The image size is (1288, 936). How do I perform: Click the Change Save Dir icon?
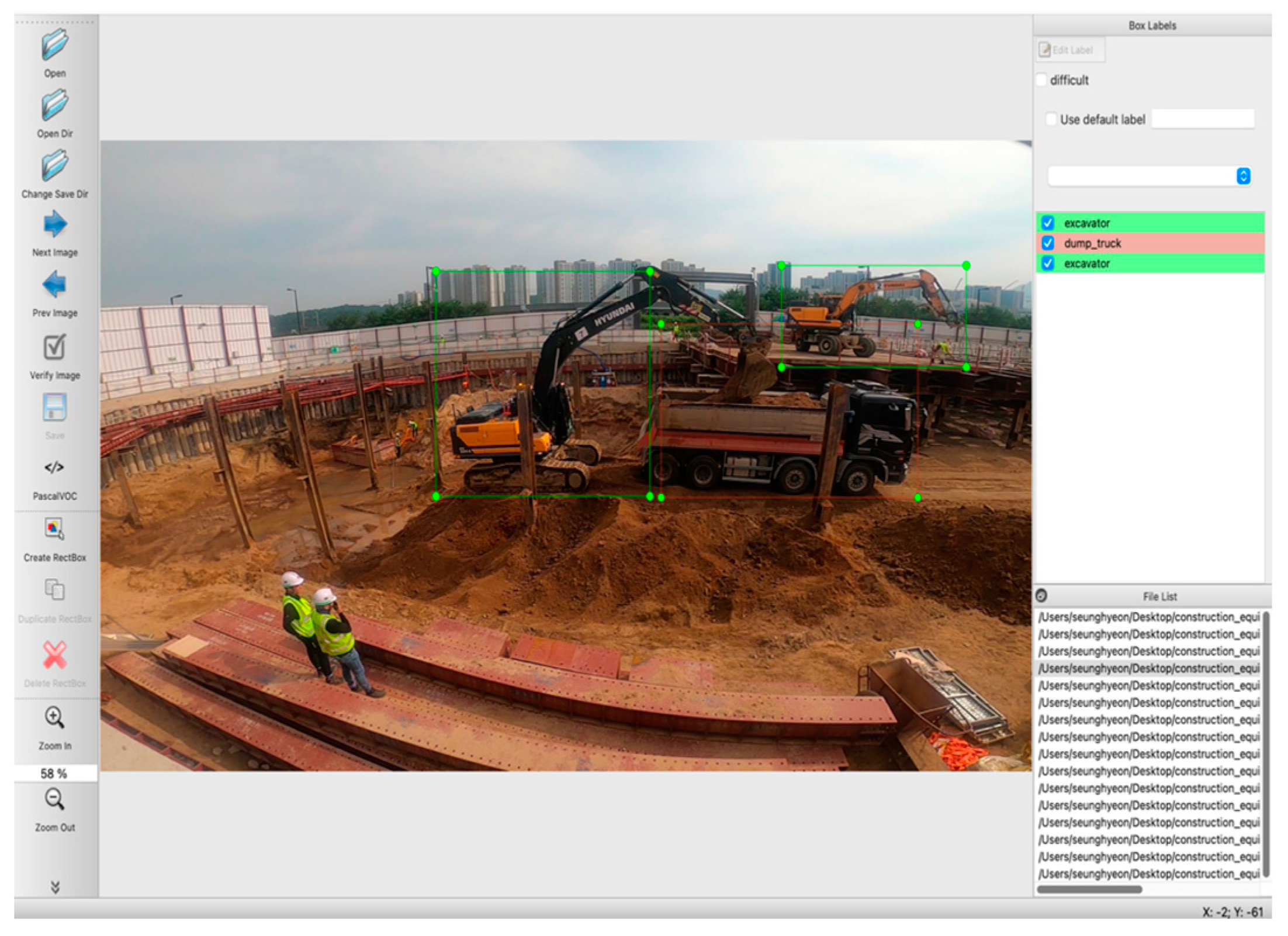(54, 166)
